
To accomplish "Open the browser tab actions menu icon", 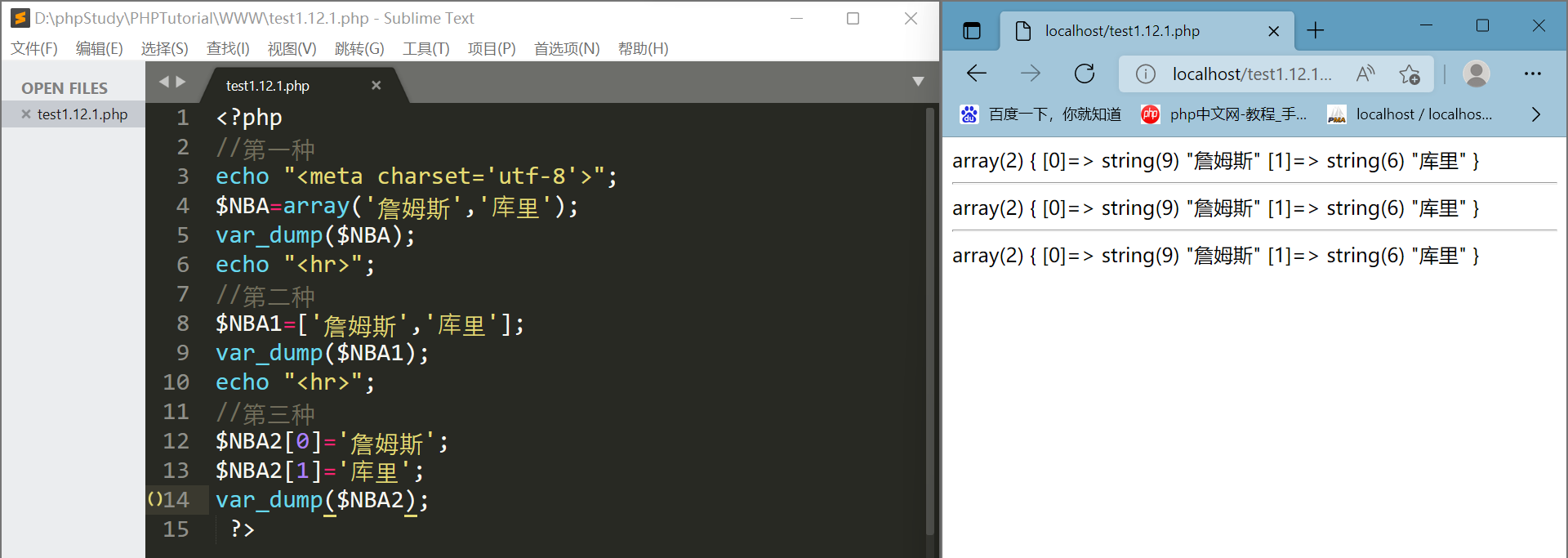I will tap(972, 31).
